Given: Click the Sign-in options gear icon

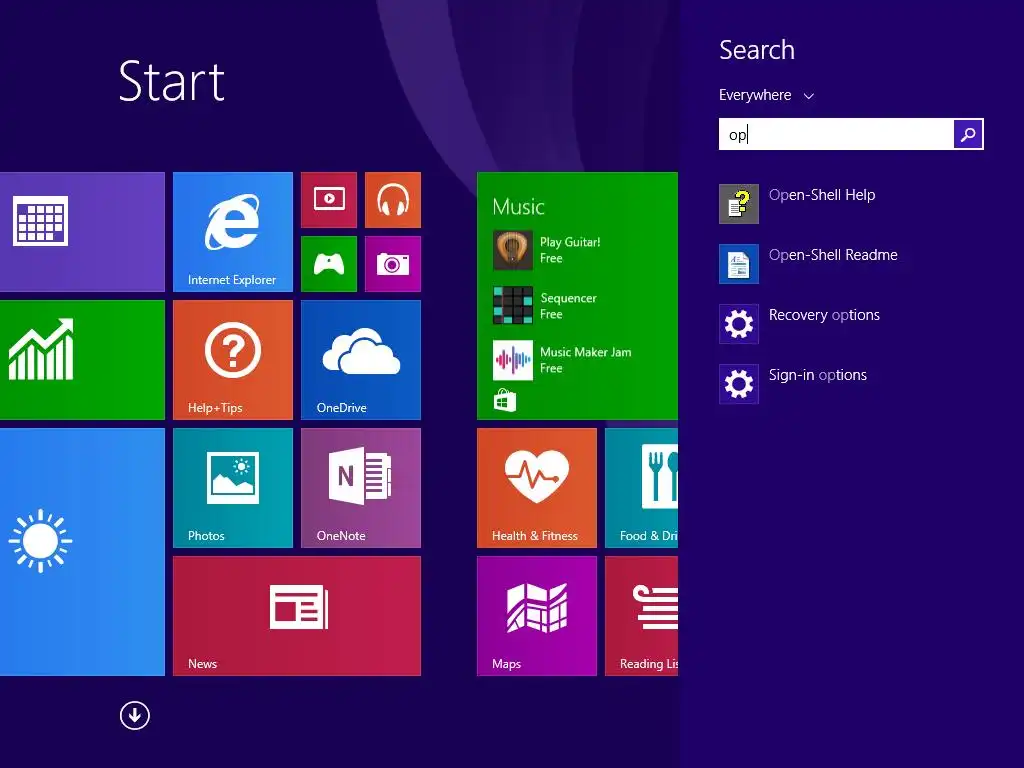Looking at the screenshot, I should [x=739, y=384].
